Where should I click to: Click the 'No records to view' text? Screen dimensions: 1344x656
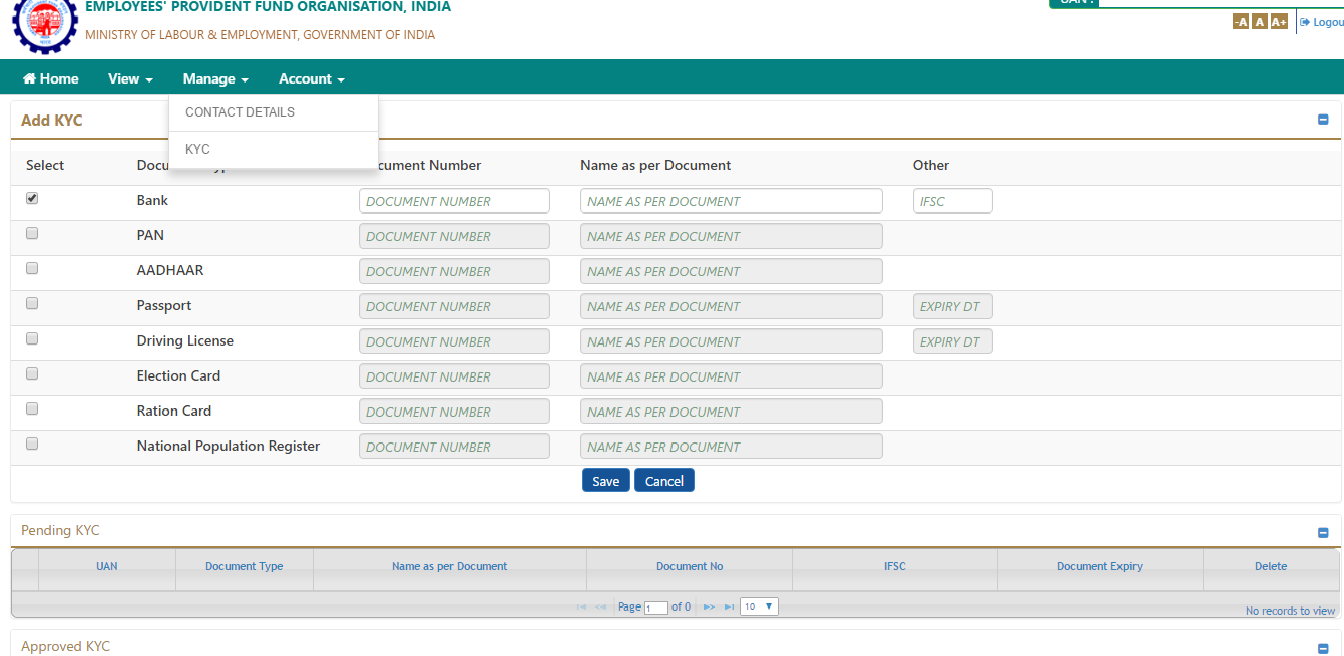[x=1290, y=611]
